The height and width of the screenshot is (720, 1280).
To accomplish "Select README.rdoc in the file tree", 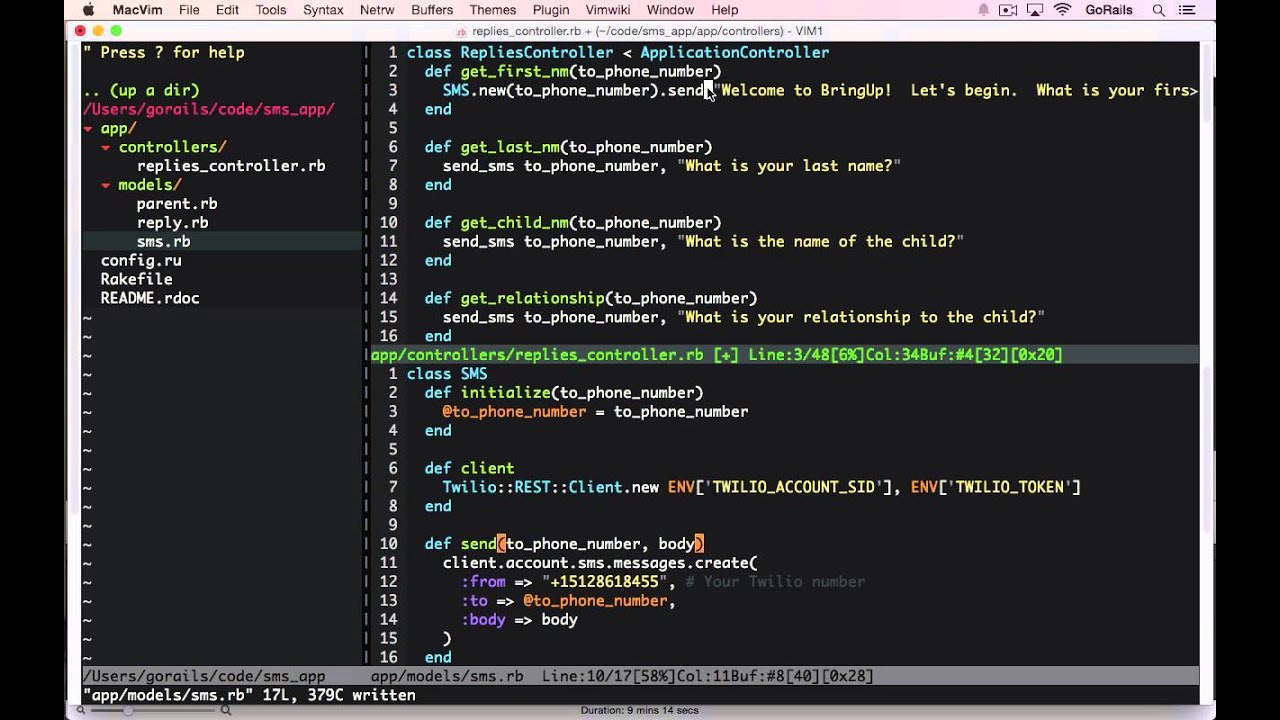I will click(x=150, y=299).
